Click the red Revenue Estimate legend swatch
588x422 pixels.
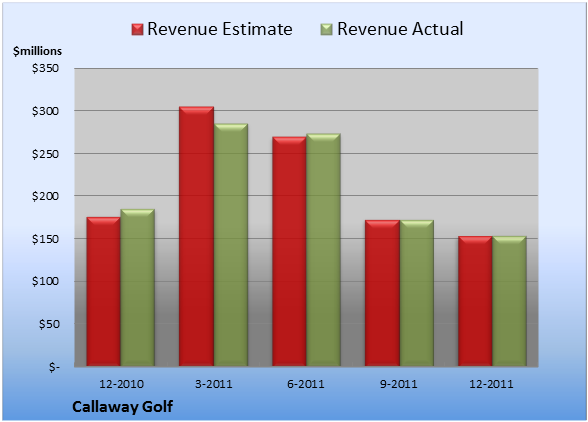click(137, 29)
